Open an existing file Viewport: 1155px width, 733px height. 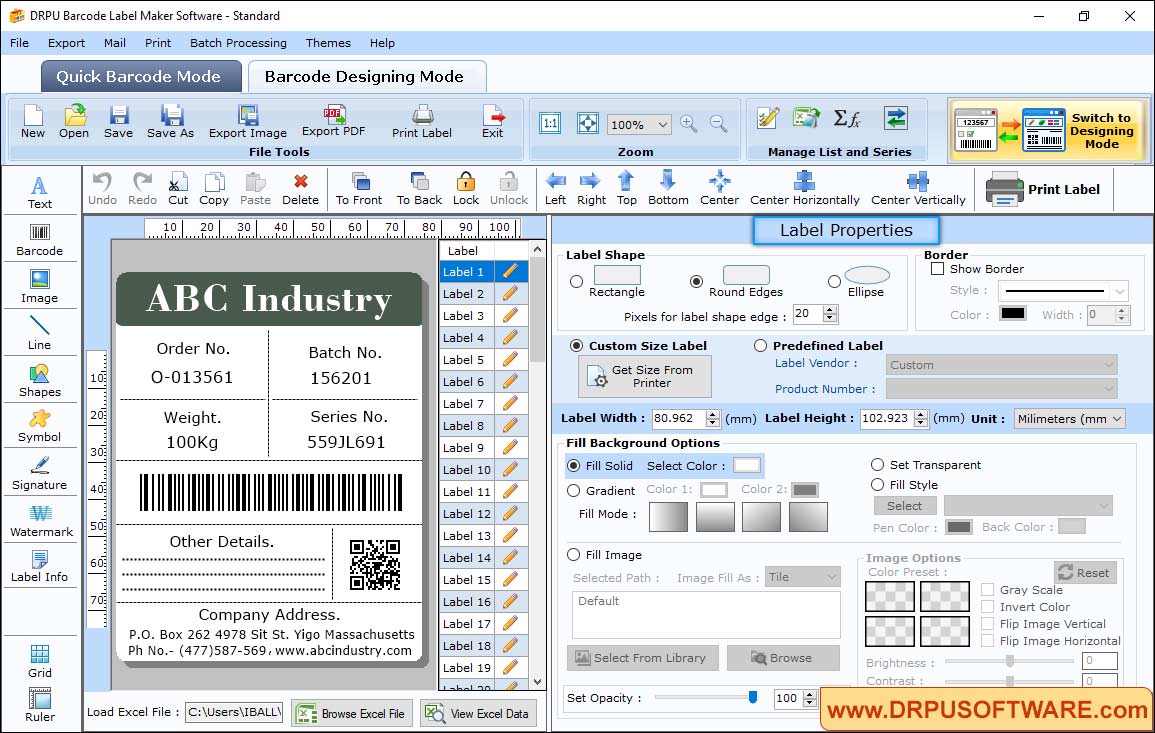coord(74,122)
